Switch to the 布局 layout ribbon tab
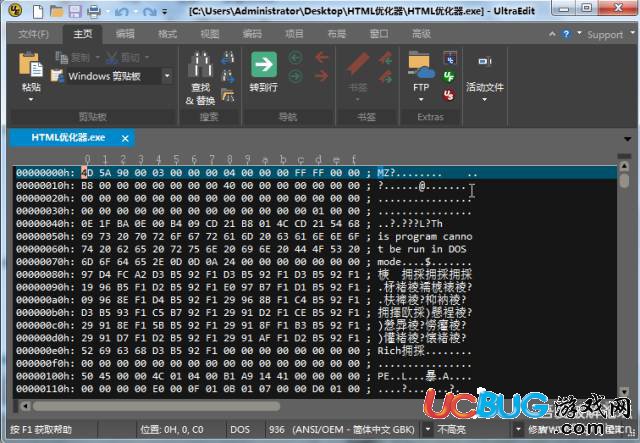Screen dimensions: 640x443 (337, 34)
